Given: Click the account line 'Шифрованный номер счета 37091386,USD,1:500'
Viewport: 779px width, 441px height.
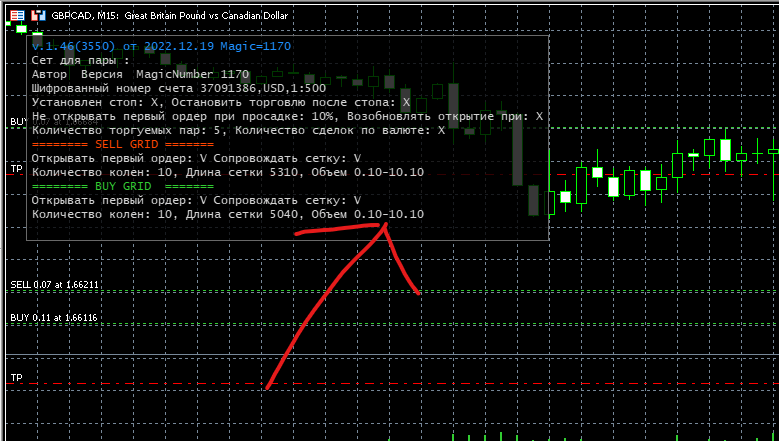Looking at the screenshot, I should click(179, 88).
